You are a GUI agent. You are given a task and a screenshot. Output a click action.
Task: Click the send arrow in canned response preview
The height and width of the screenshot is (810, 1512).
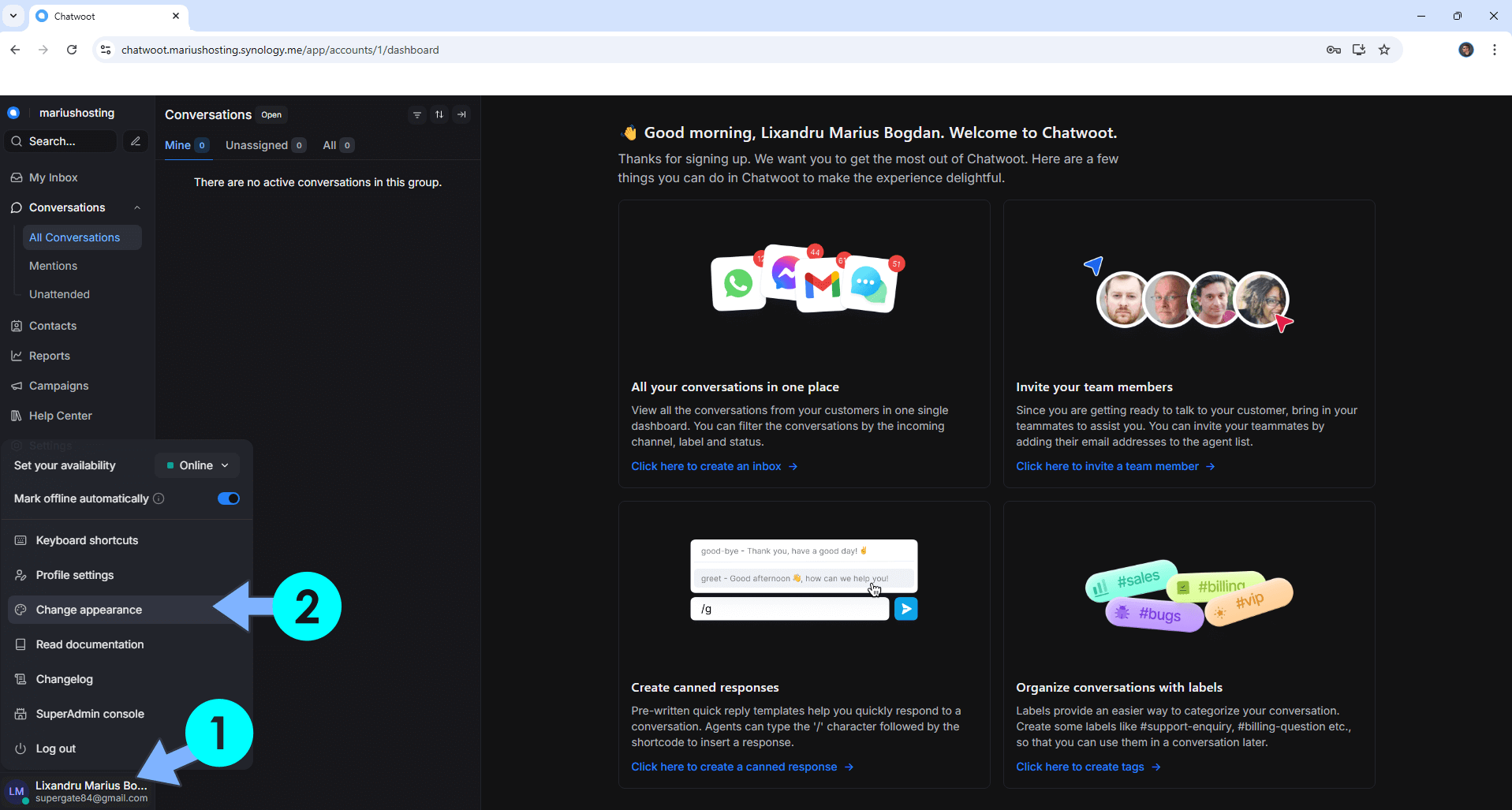[x=905, y=609]
